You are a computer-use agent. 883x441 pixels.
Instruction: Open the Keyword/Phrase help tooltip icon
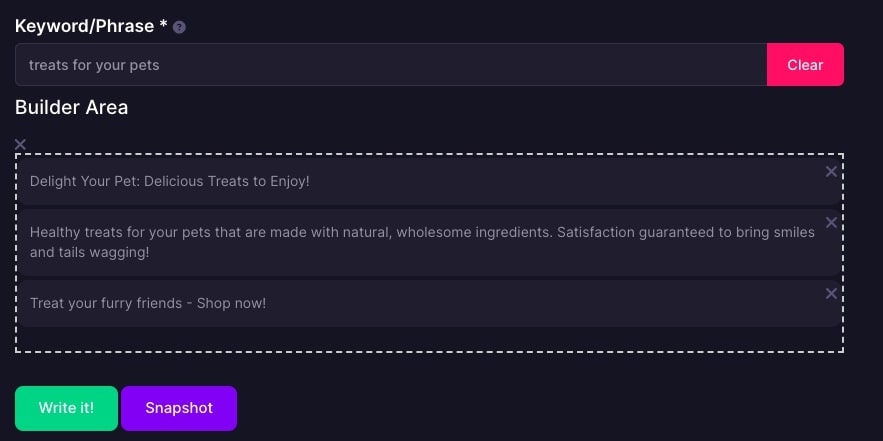[x=179, y=27]
